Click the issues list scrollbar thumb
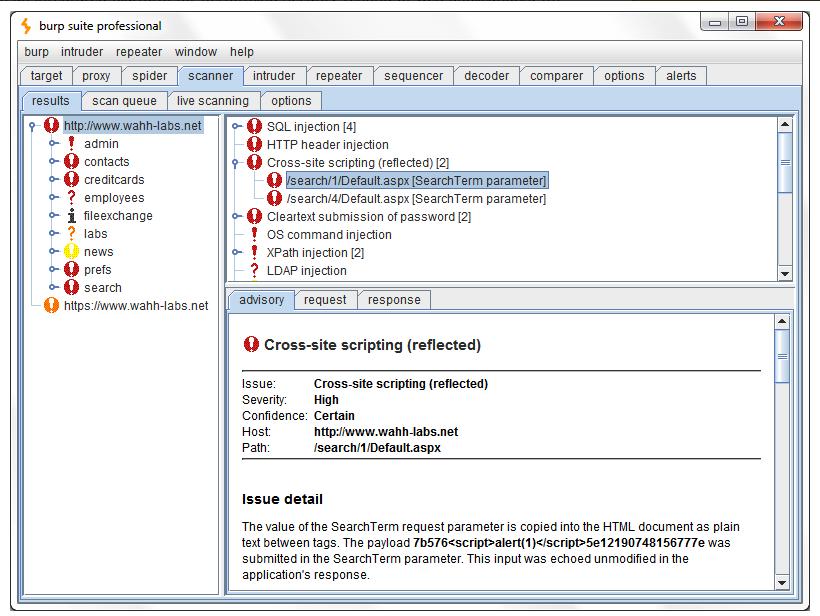The height and width of the screenshot is (616, 820). click(x=784, y=162)
